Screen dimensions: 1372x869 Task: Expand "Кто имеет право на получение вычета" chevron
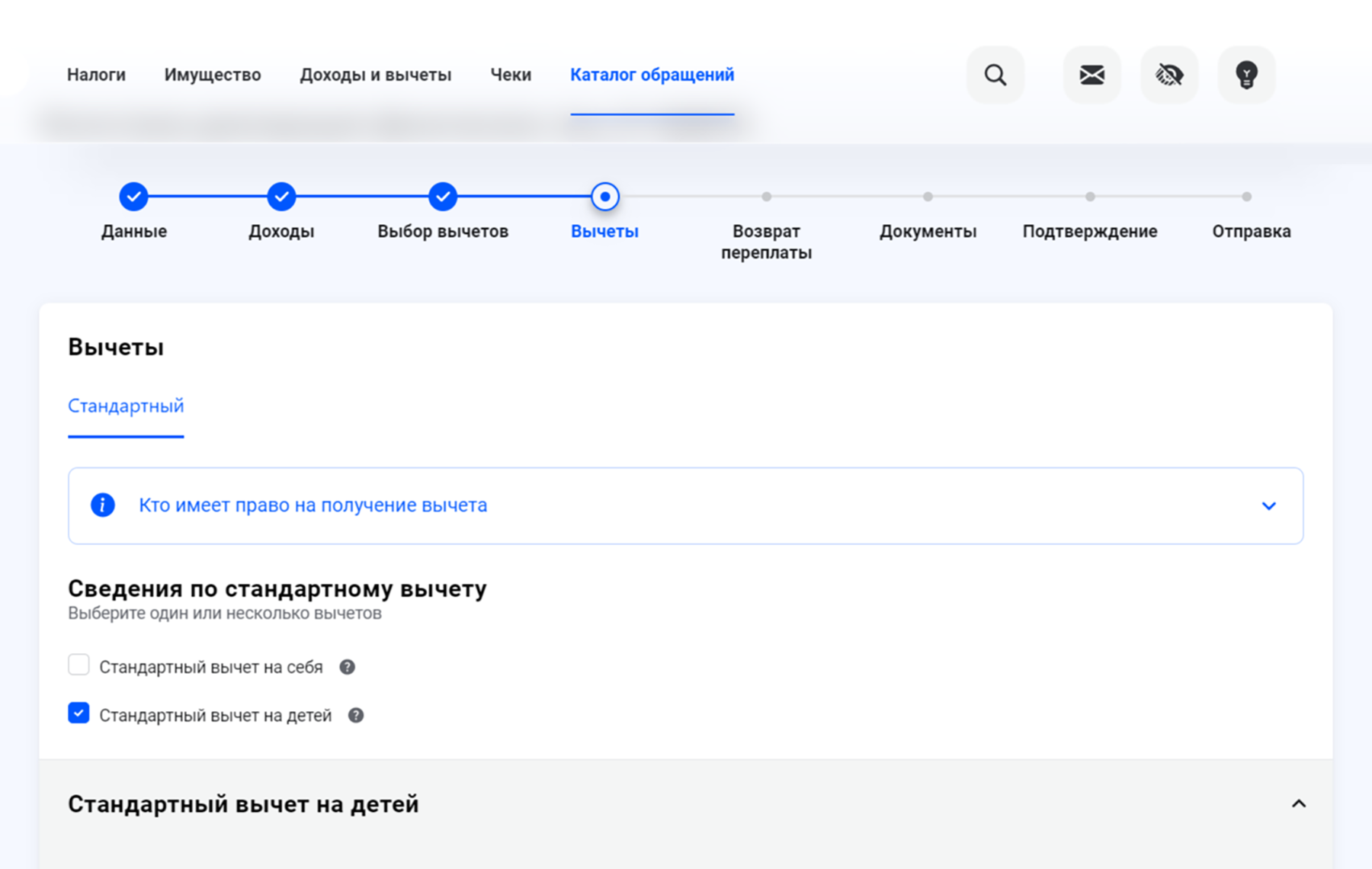1268,505
